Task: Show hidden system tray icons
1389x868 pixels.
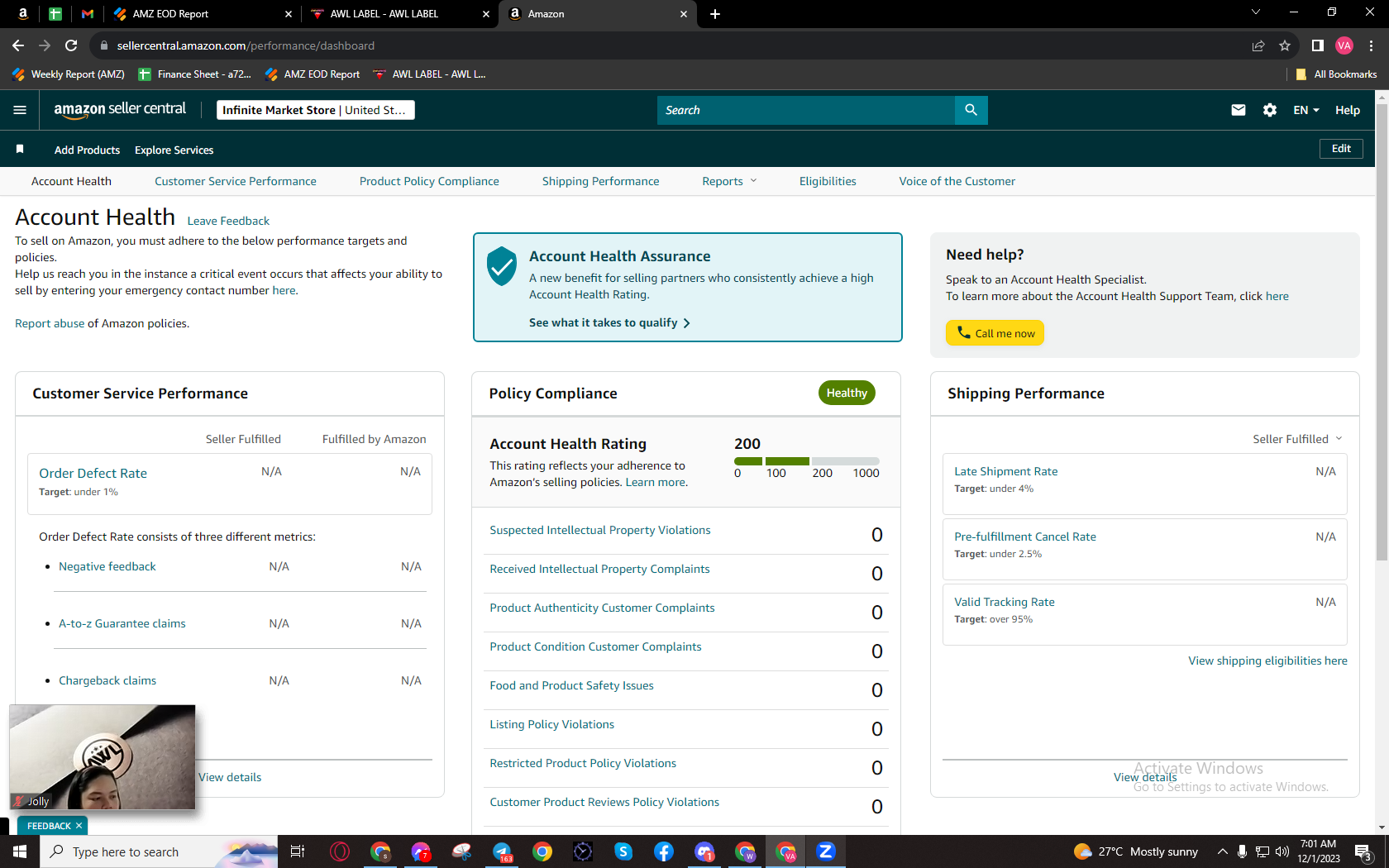Action: click(x=1222, y=851)
